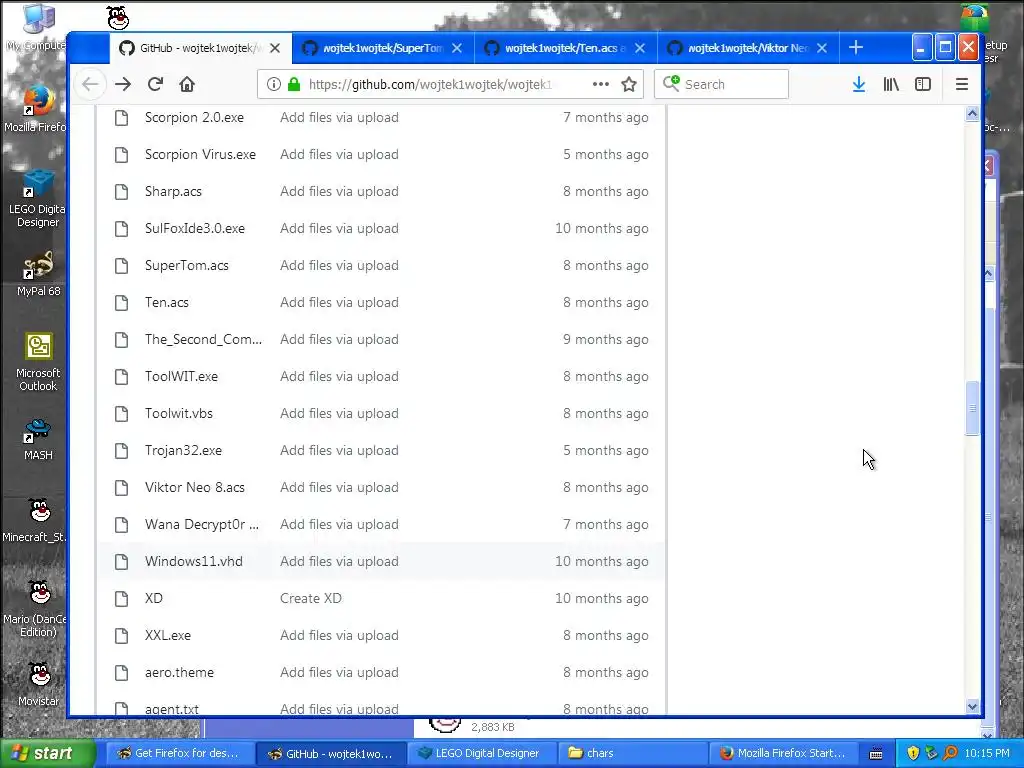Open Wana Decrypt0r file link
Viewport: 1024px width, 768px height.
click(202, 524)
